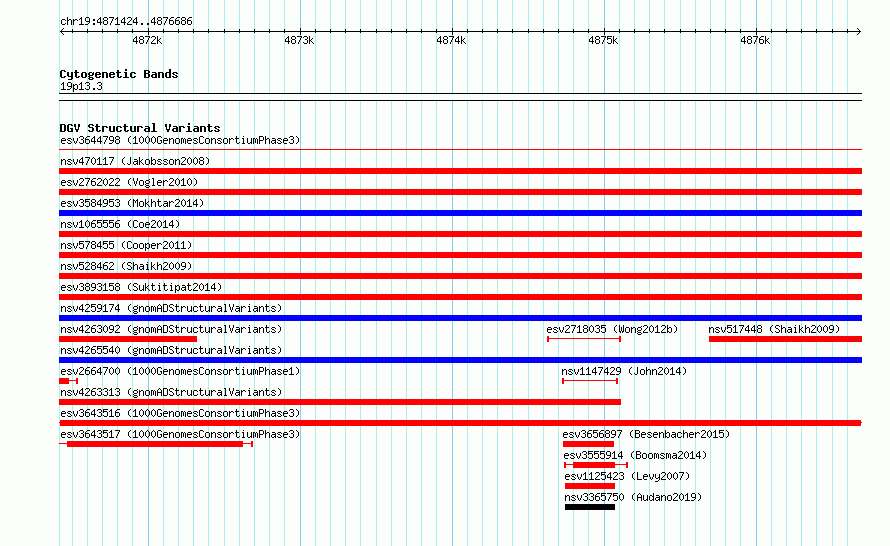
Task: Open esv2718035 (Wong2012b) label
Action: coord(612,329)
